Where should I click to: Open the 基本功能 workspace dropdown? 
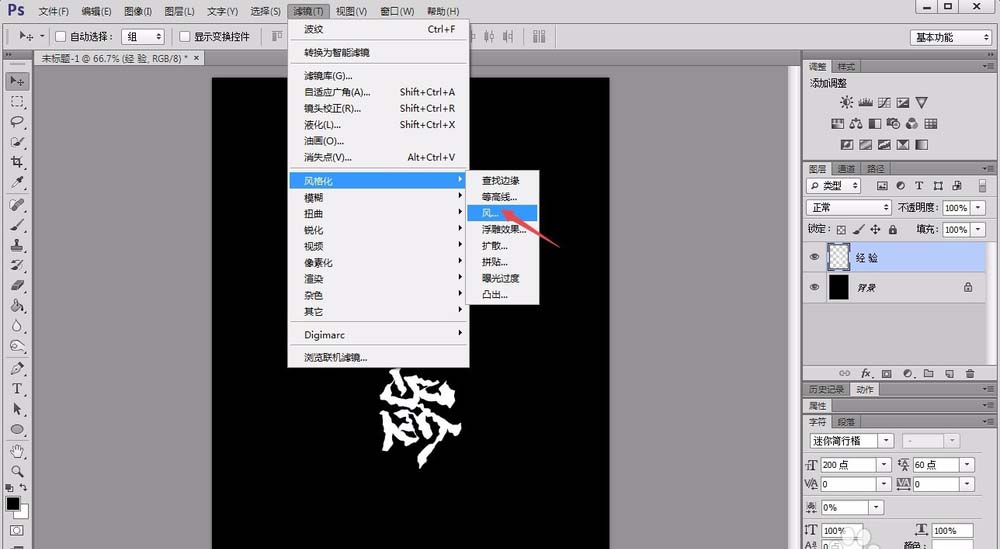pyautogui.click(x=950, y=38)
